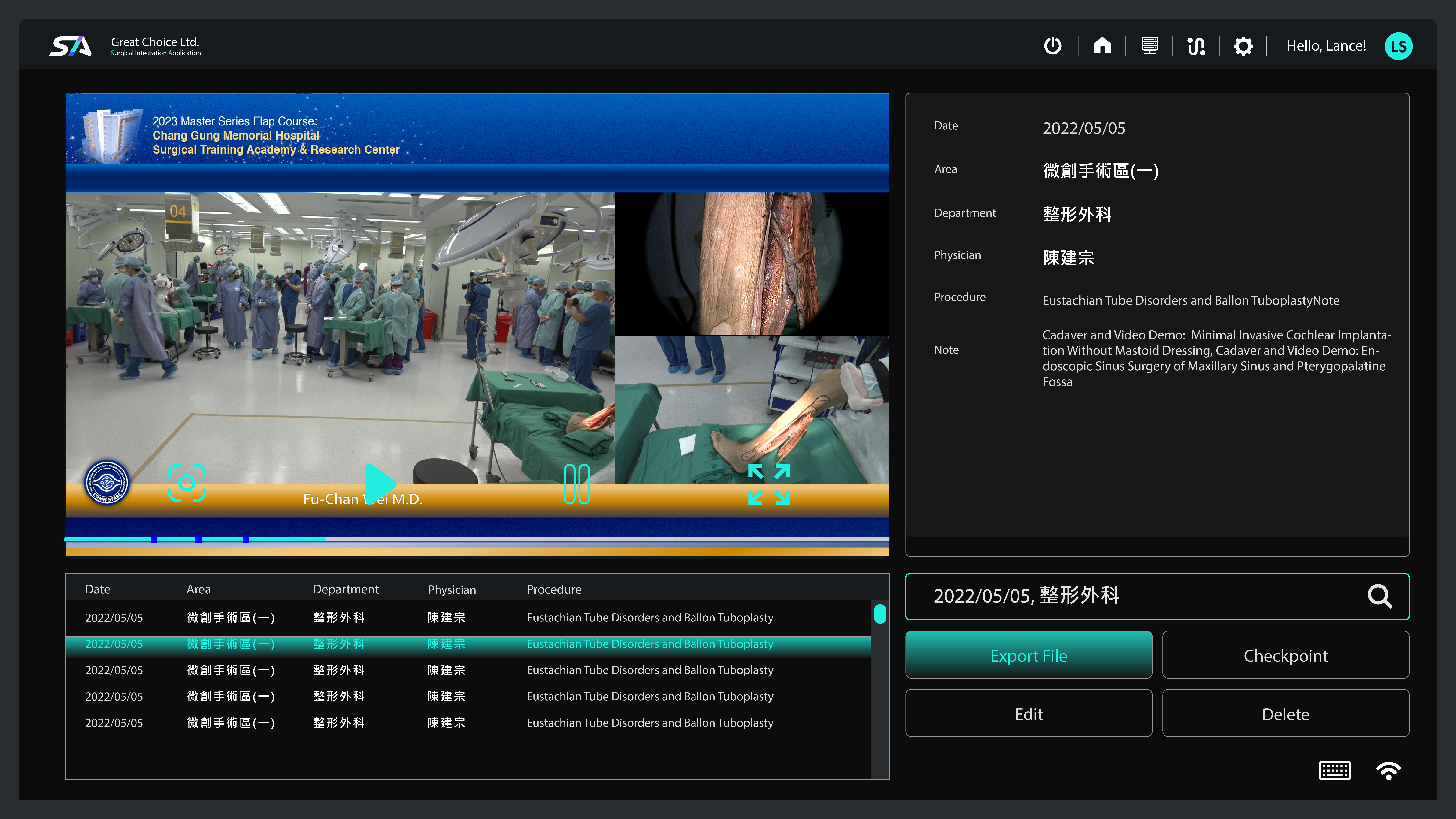Go to the home screen icon

pos(1102,46)
